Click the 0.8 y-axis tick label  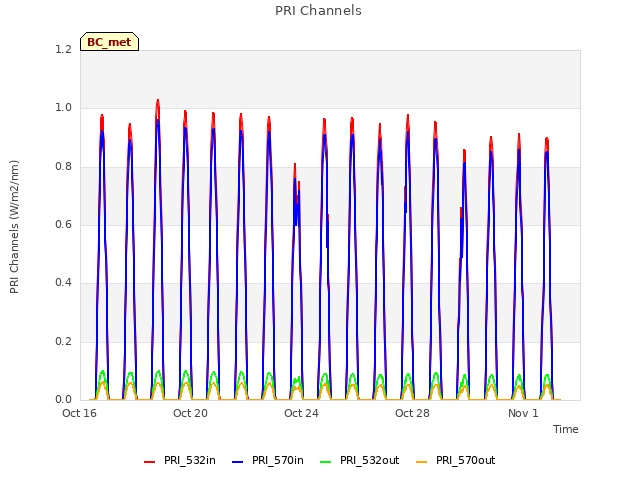(64, 167)
